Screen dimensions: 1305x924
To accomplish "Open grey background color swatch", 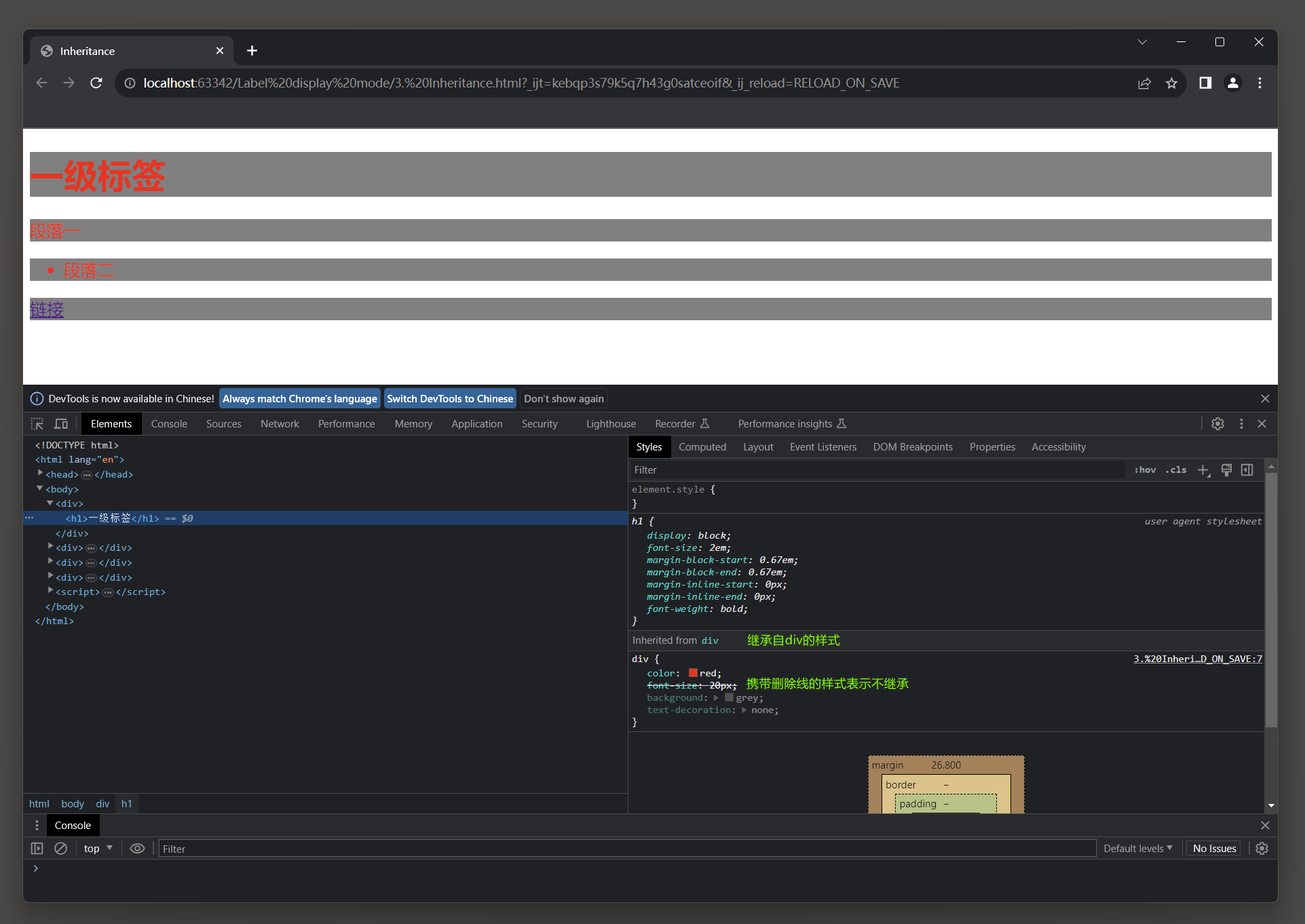I will tap(729, 697).
